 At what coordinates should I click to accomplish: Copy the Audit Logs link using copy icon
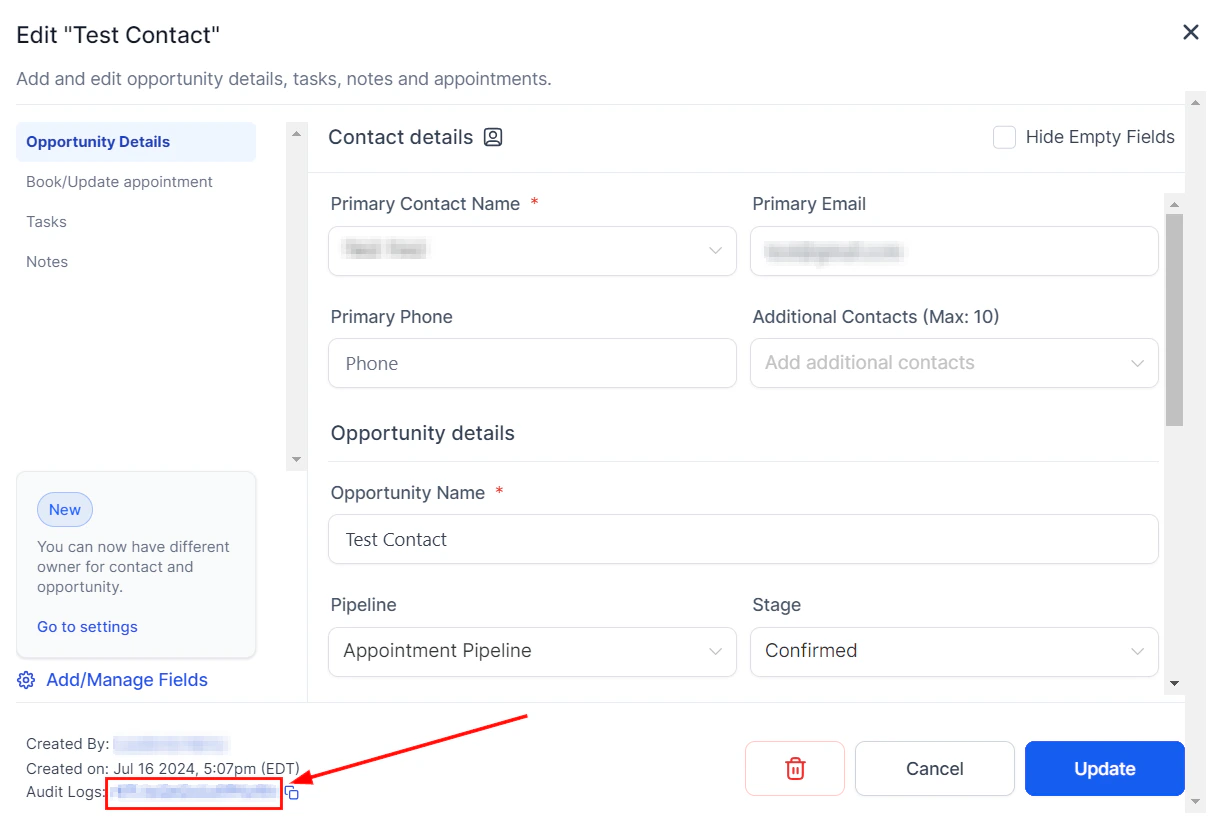pos(291,791)
